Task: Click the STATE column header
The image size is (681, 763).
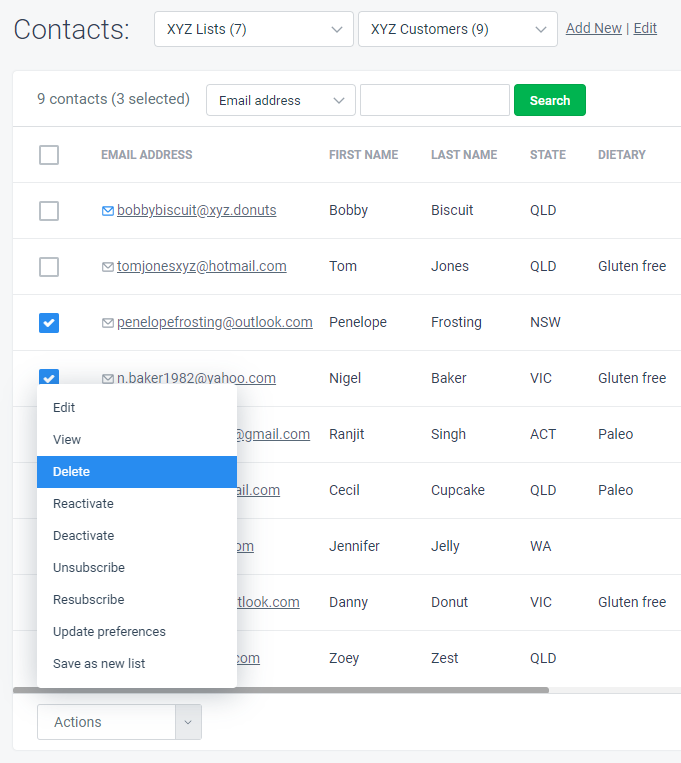Action: point(548,155)
